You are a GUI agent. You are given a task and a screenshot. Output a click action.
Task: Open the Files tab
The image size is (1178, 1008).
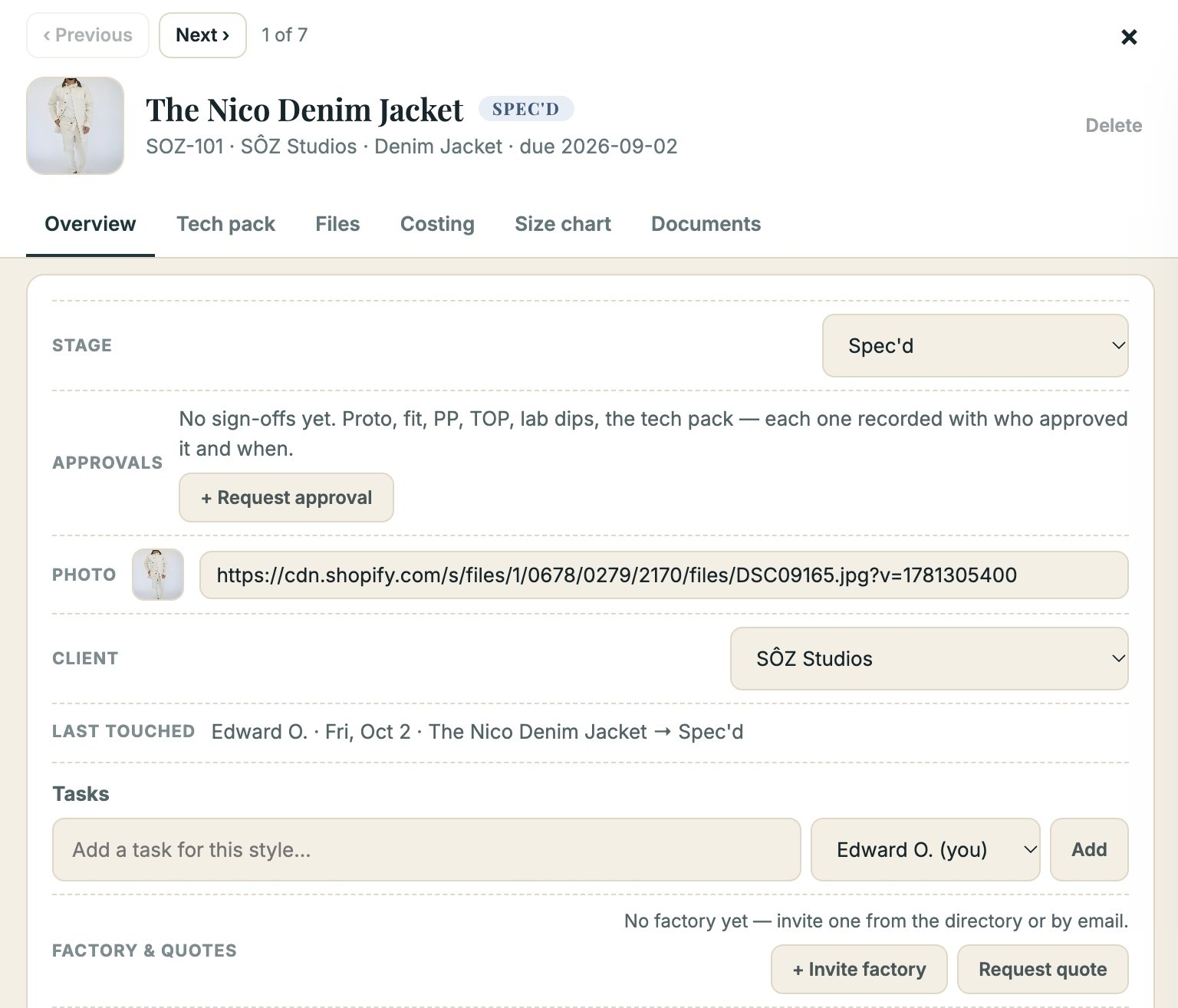pyautogui.click(x=337, y=224)
